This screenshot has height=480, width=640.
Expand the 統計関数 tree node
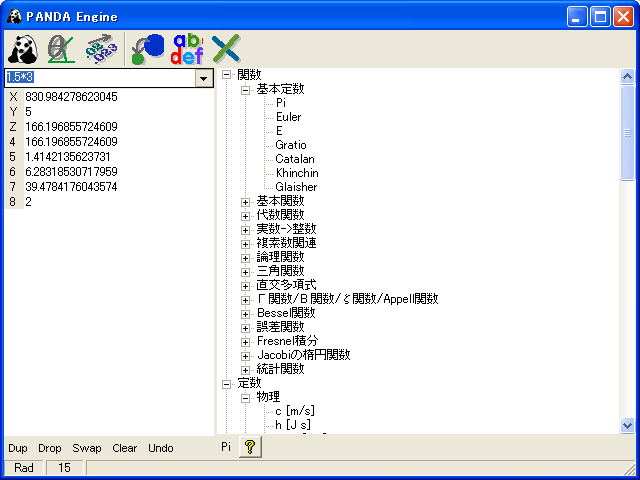coord(245,370)
